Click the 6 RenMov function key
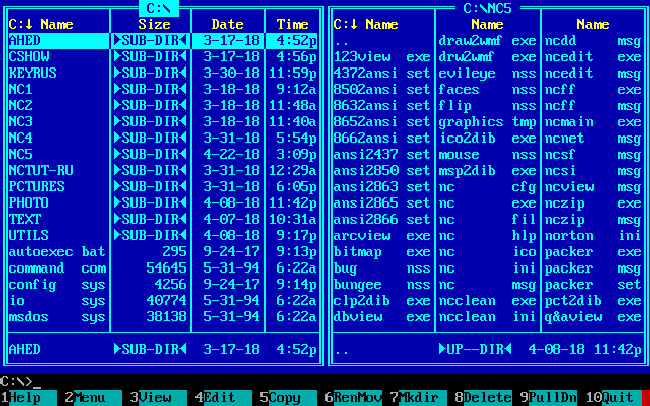 coord(354,398)
